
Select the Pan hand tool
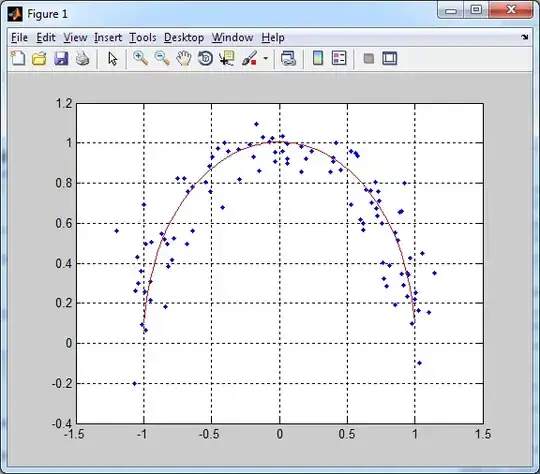184,58
